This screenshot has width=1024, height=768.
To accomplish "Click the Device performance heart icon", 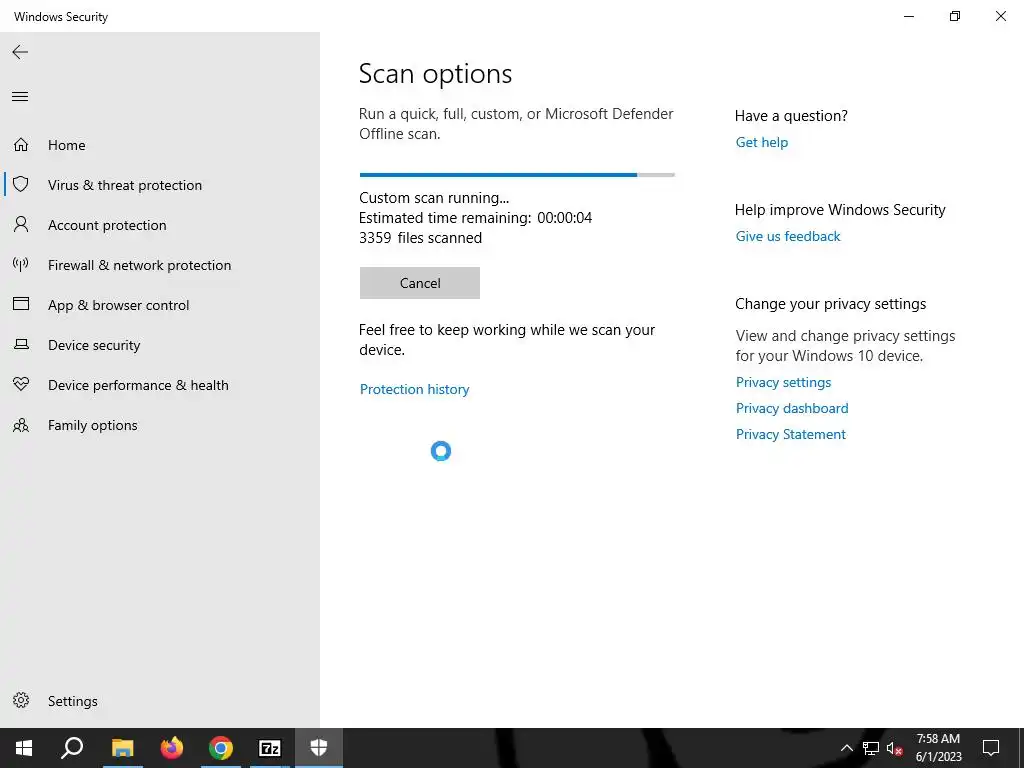I will point(21,384).
